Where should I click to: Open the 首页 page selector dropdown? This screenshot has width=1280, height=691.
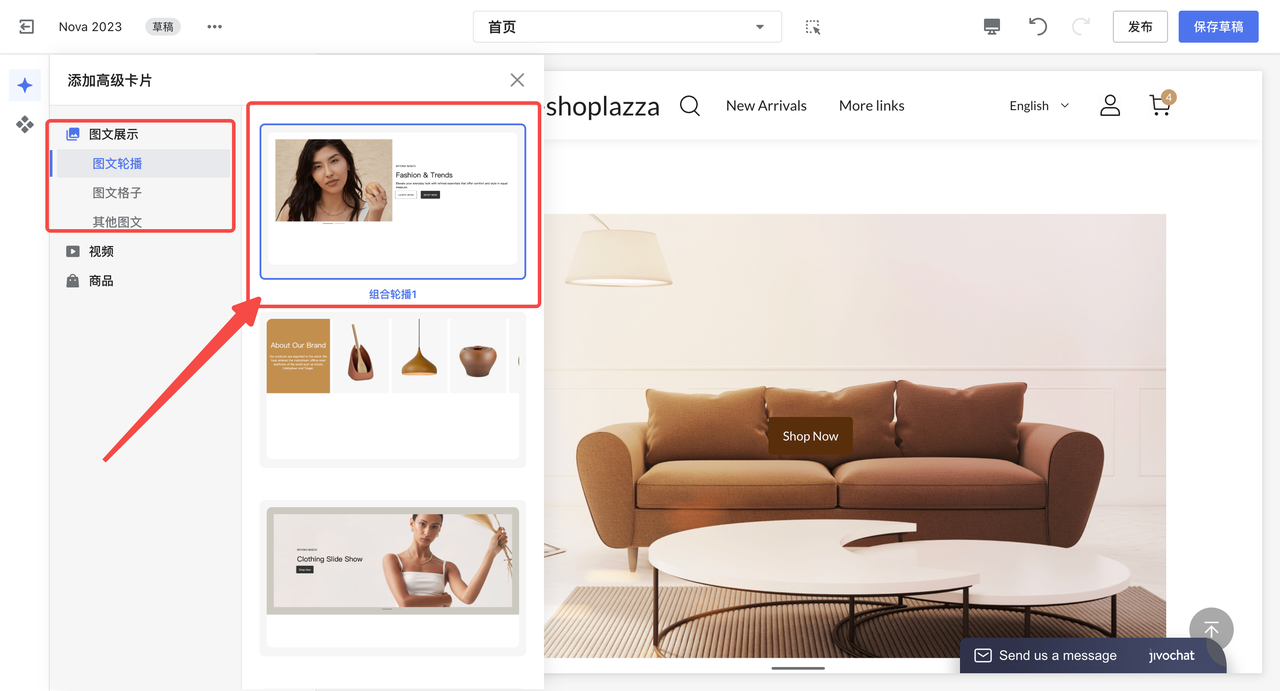(627, 27)
